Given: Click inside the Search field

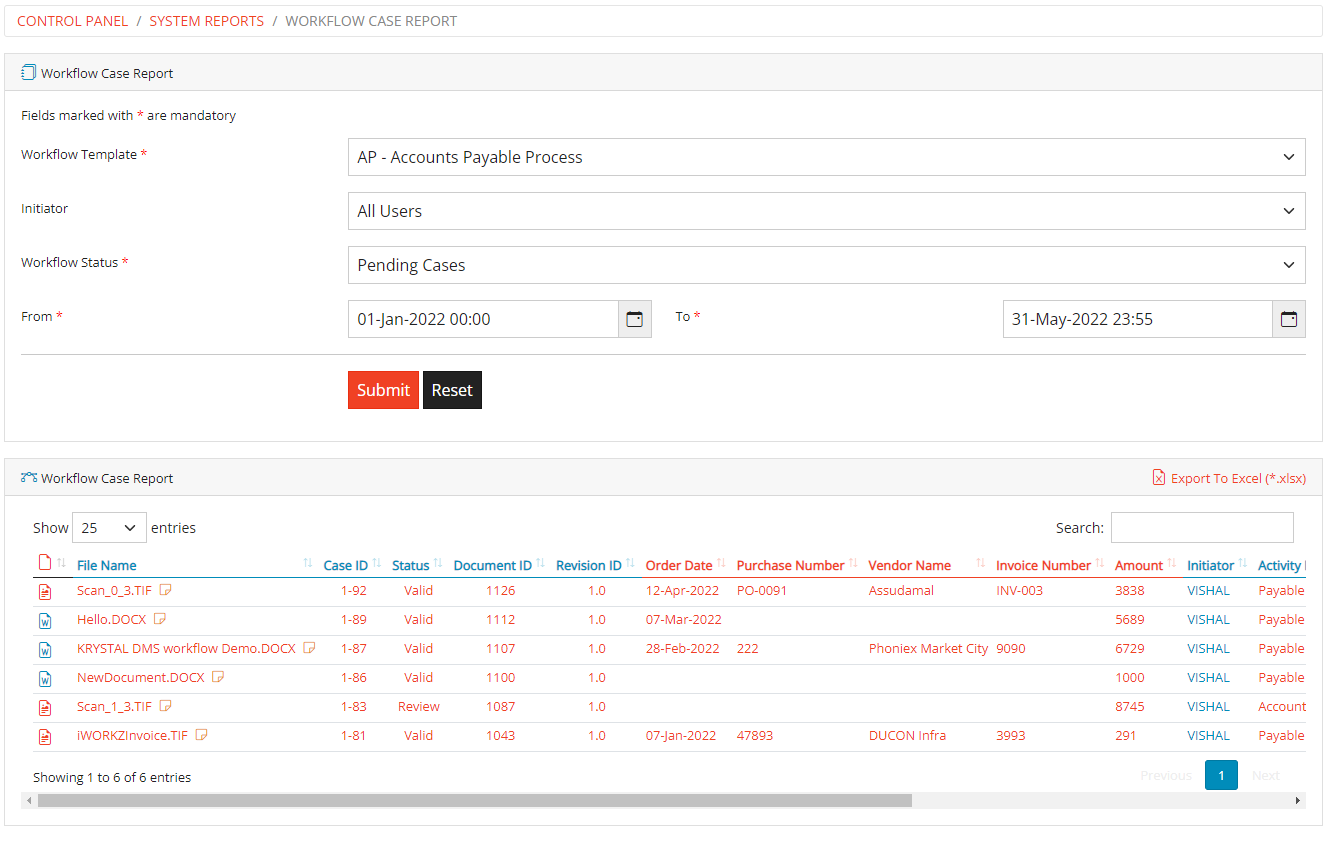Looking at the screenshot, I should coord(1202,527).
